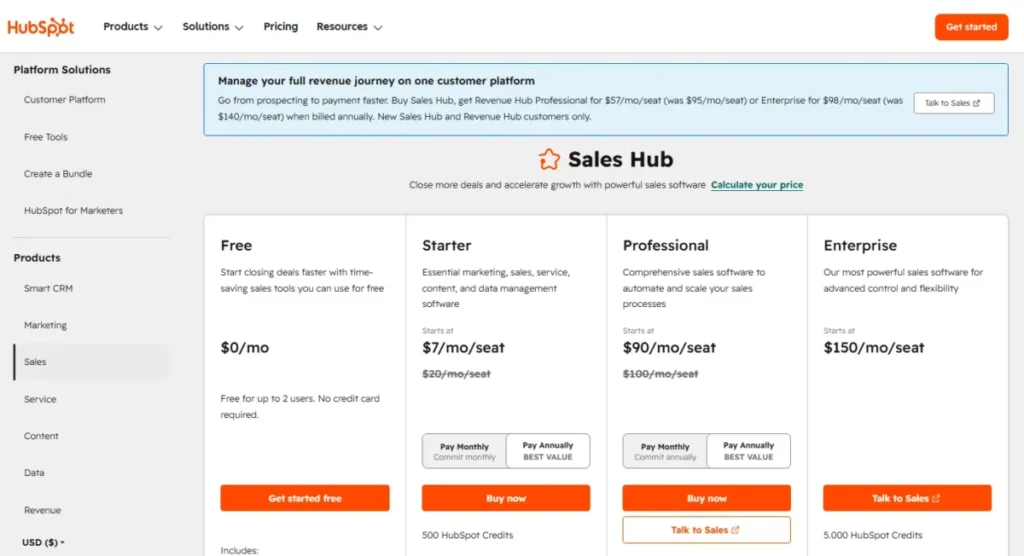Select Sales in Products list
This screenshot has width=1024, height=556.
tap(91, 362)
